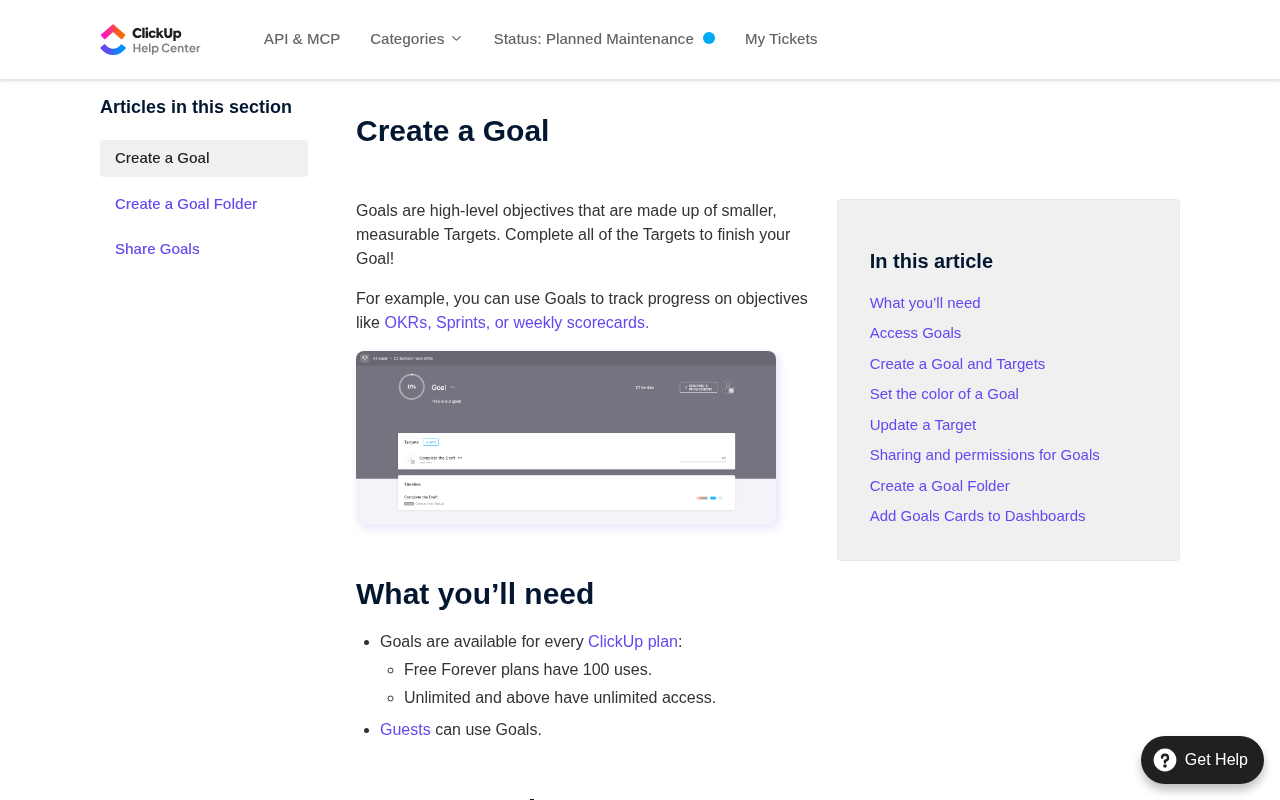
Task: Click the In this article heading
Action: tap(931, 261)
